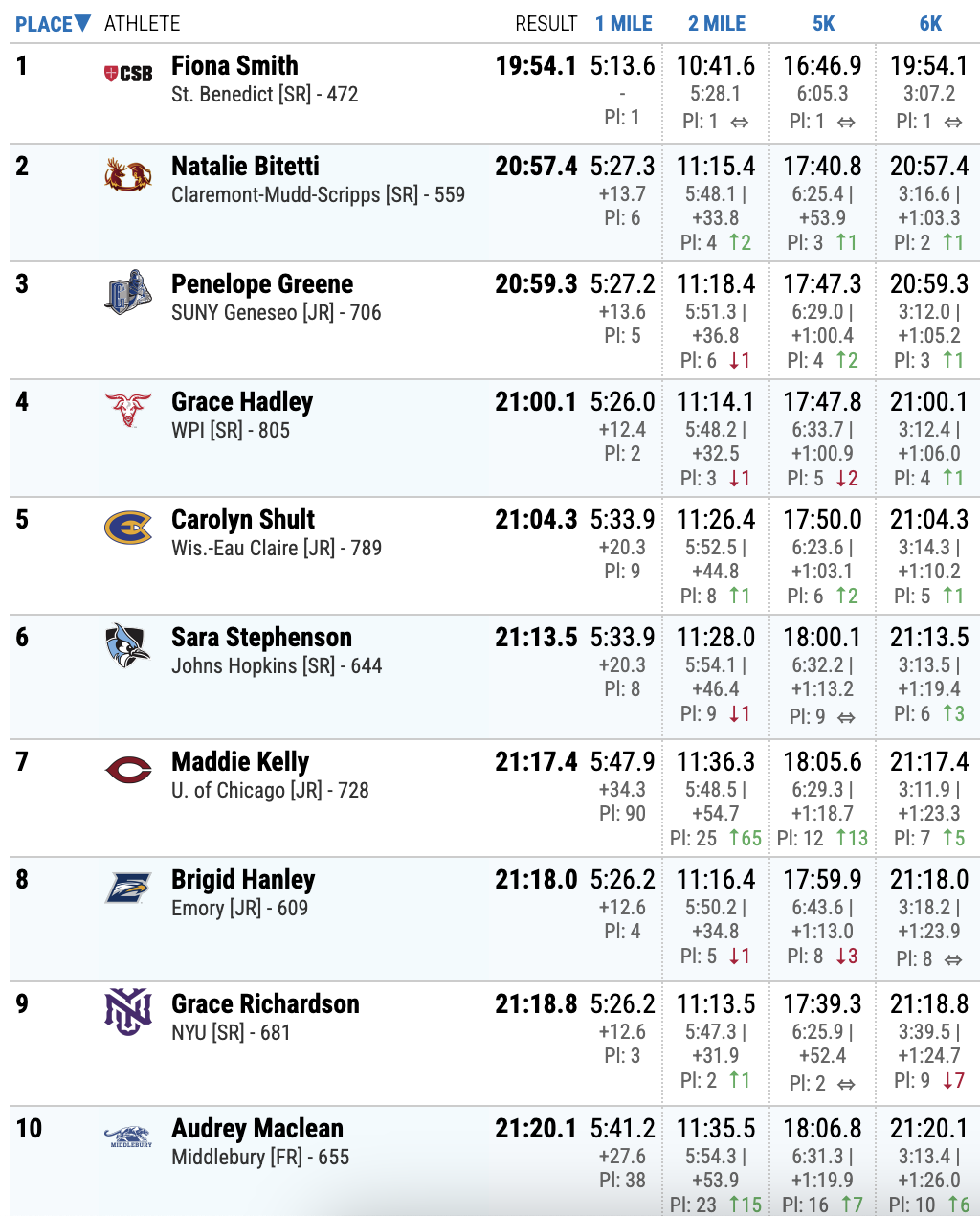Click the Middlebury panther logo
Screen dimensions: 980x1216
[128, 1137]
